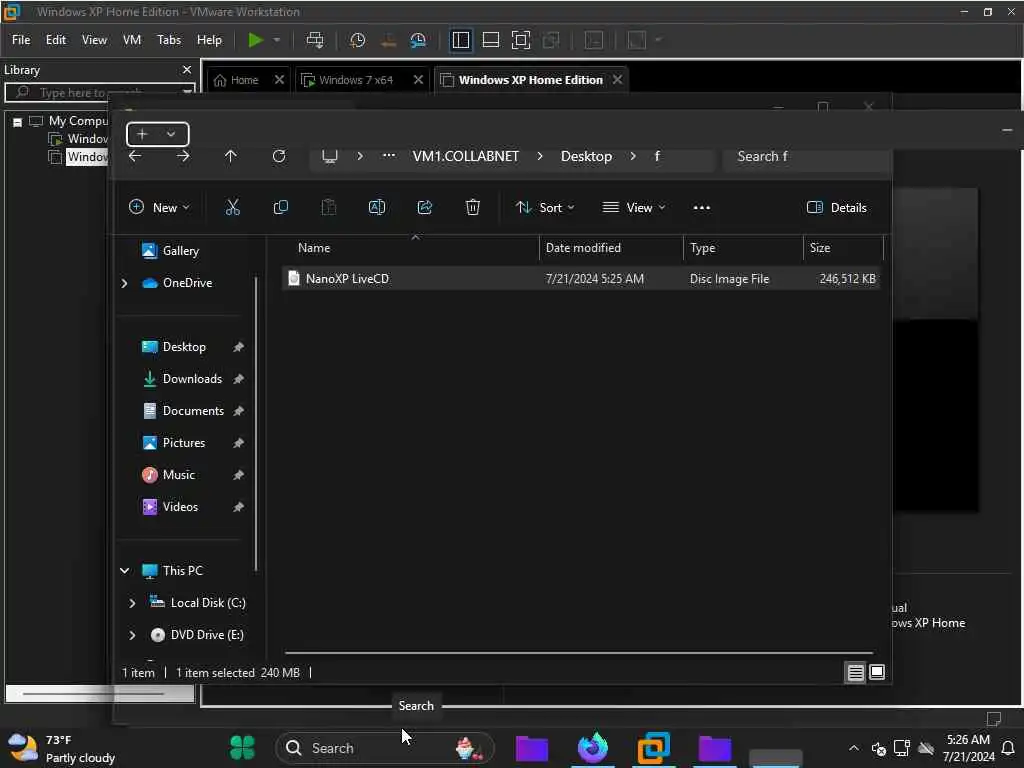
Task: Add a new File Explorer tab
Action: click(142, 135)
